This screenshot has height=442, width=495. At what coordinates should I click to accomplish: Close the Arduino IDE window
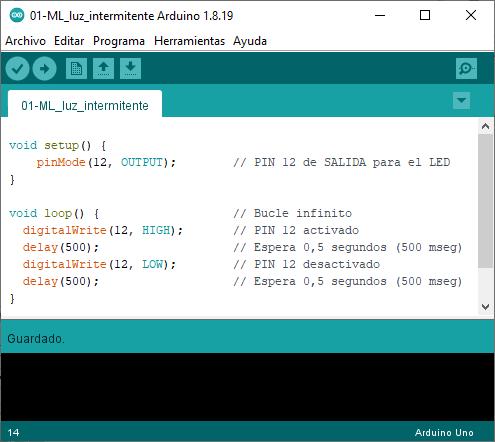click(471, 15)
